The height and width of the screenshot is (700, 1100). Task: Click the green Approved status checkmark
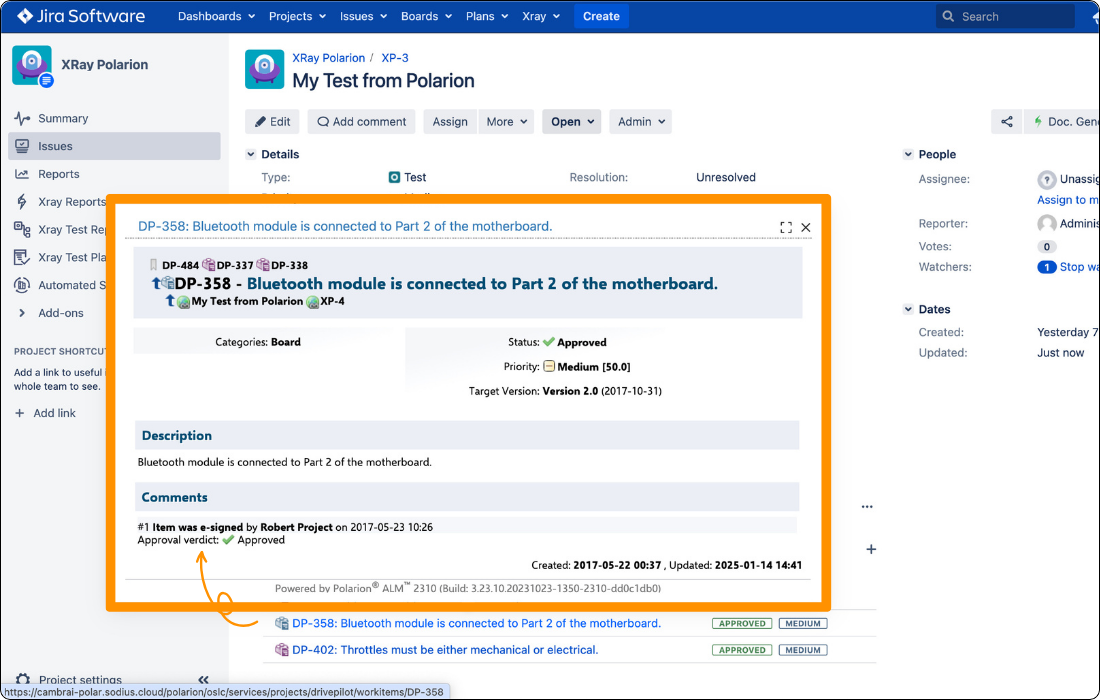[549, 342]
